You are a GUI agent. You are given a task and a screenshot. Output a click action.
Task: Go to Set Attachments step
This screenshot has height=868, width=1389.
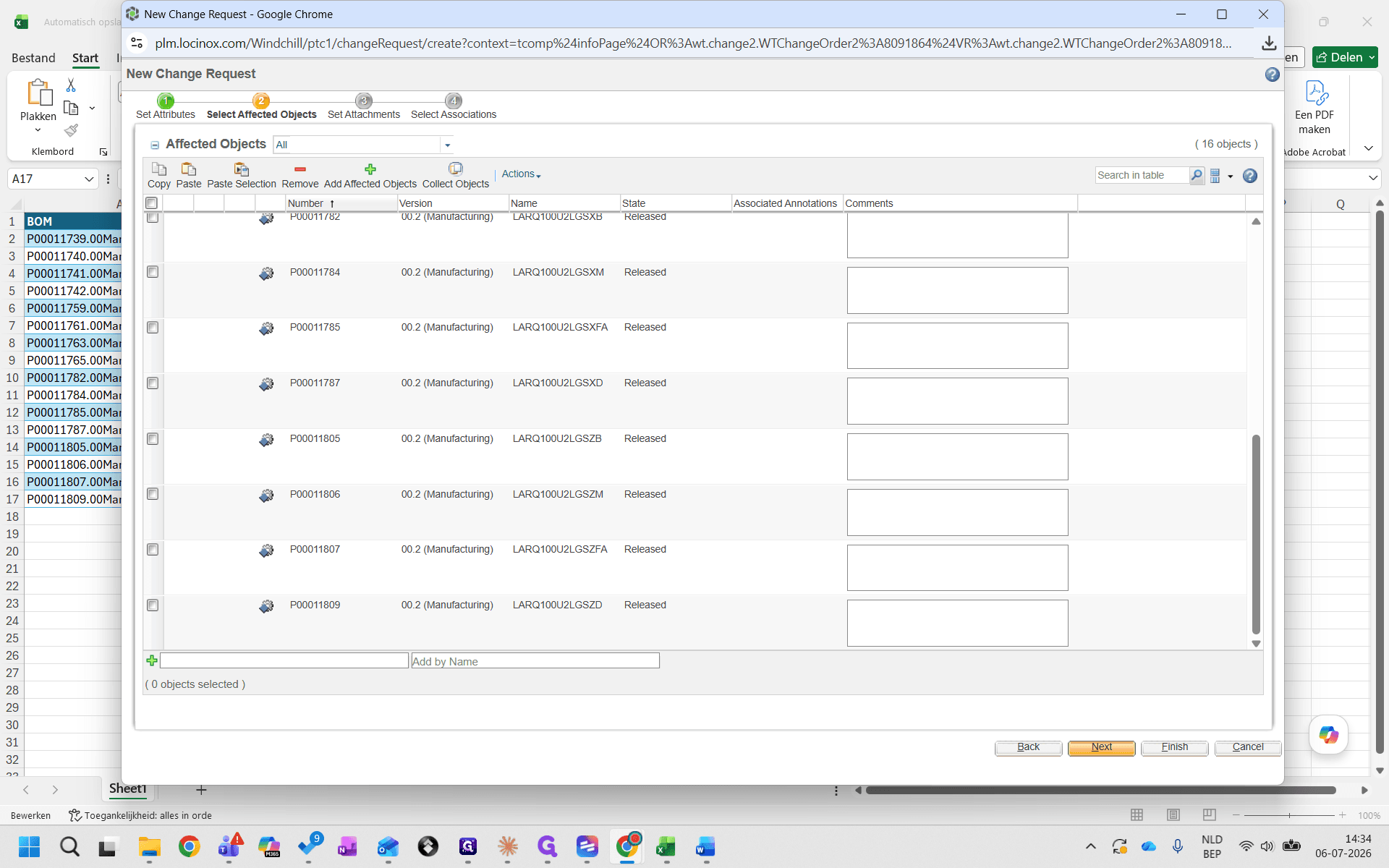point(364,107)
